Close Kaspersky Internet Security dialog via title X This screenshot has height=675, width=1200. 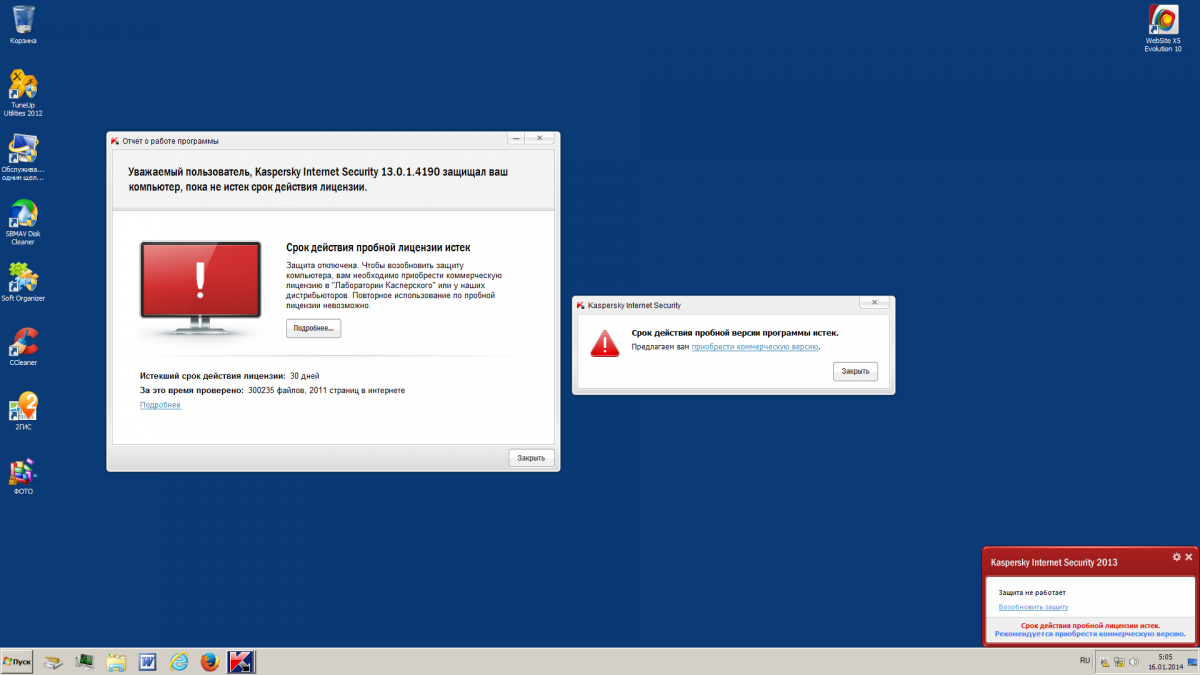[875, 302]
